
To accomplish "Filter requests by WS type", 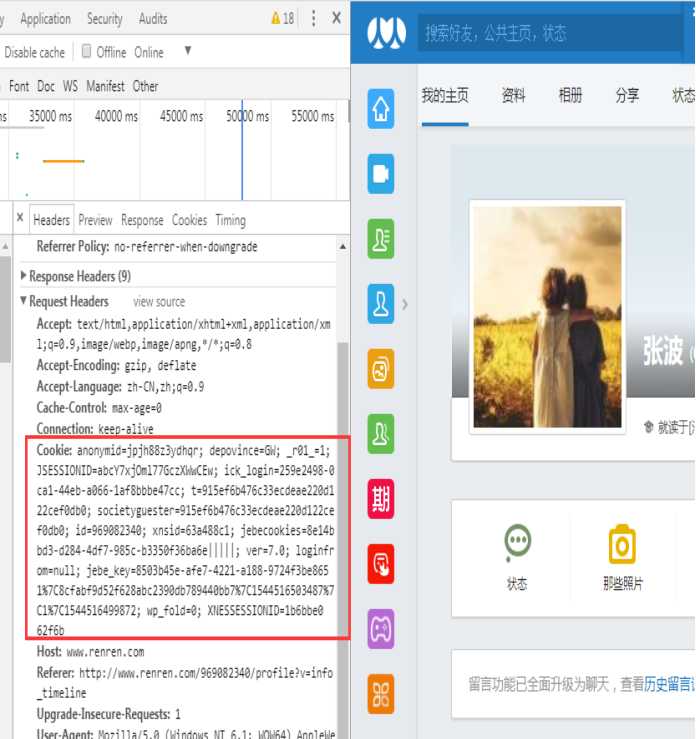I will point(70,86).
